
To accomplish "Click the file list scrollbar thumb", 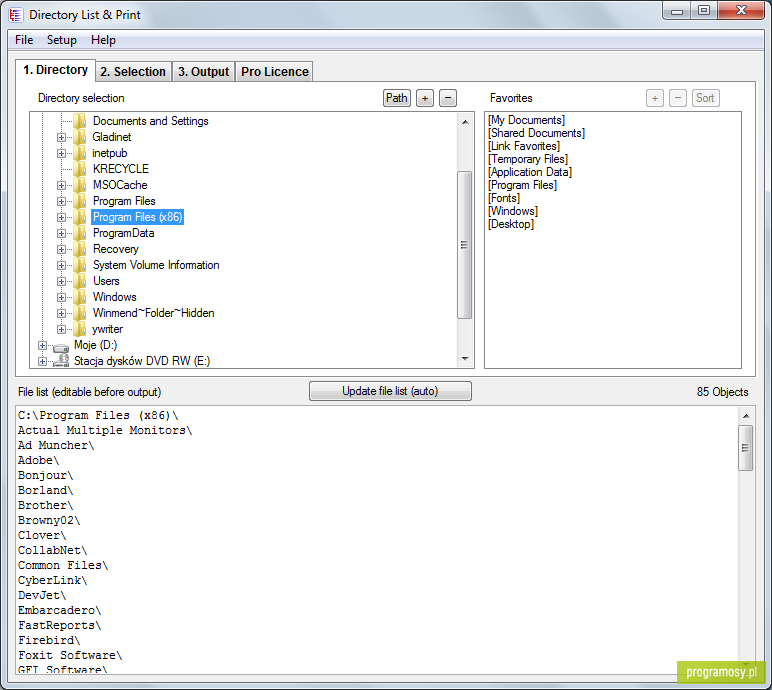I will (x=745, y=448).
